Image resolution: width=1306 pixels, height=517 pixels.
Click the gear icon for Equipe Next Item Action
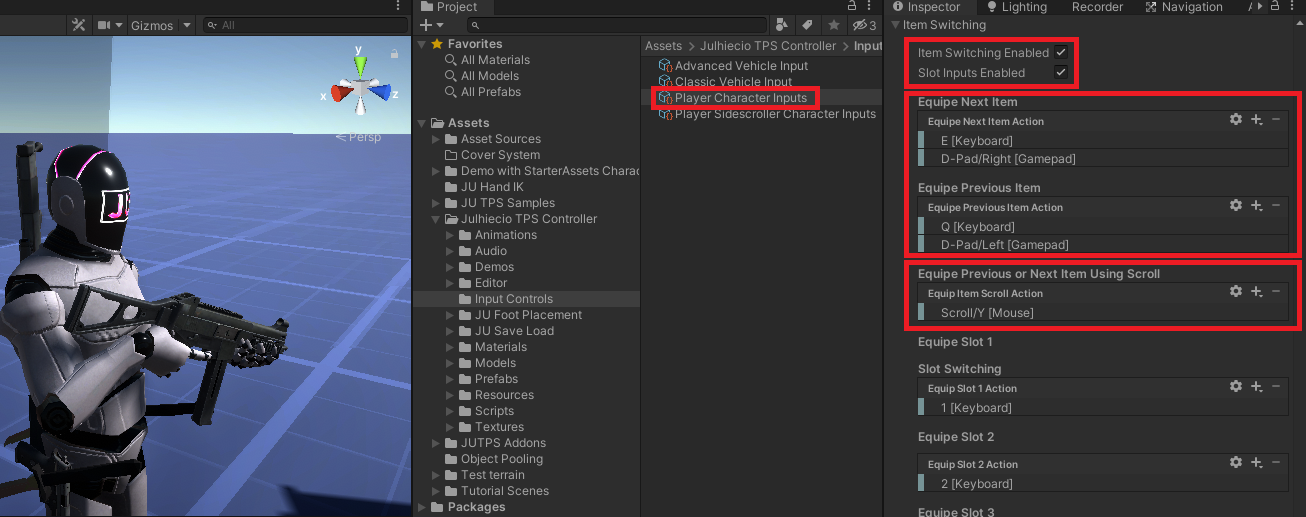pos(1236,120)
